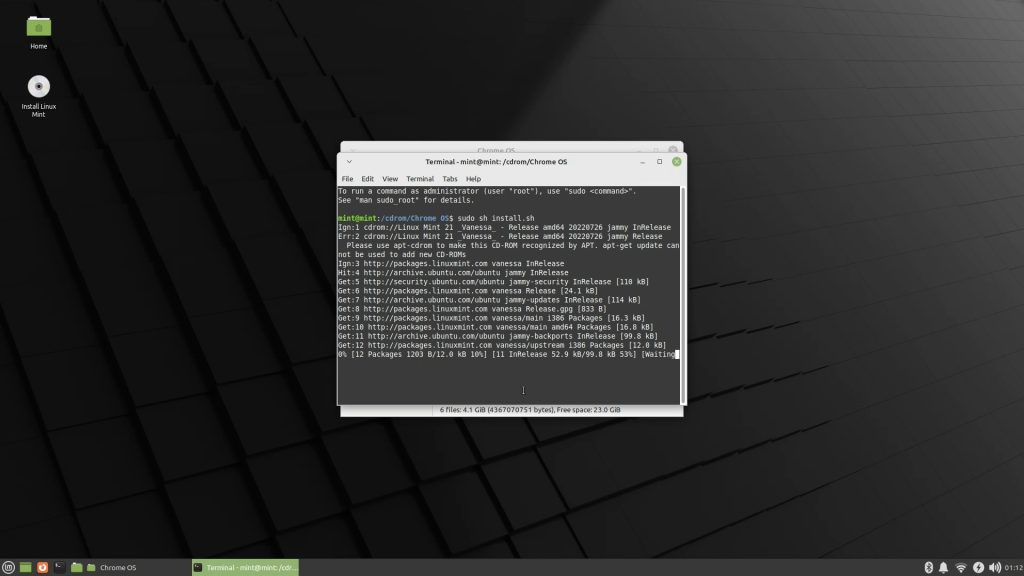Open the file manager launcher in panel
This screenshot has height=576, width=1024.
click(76, 567)
